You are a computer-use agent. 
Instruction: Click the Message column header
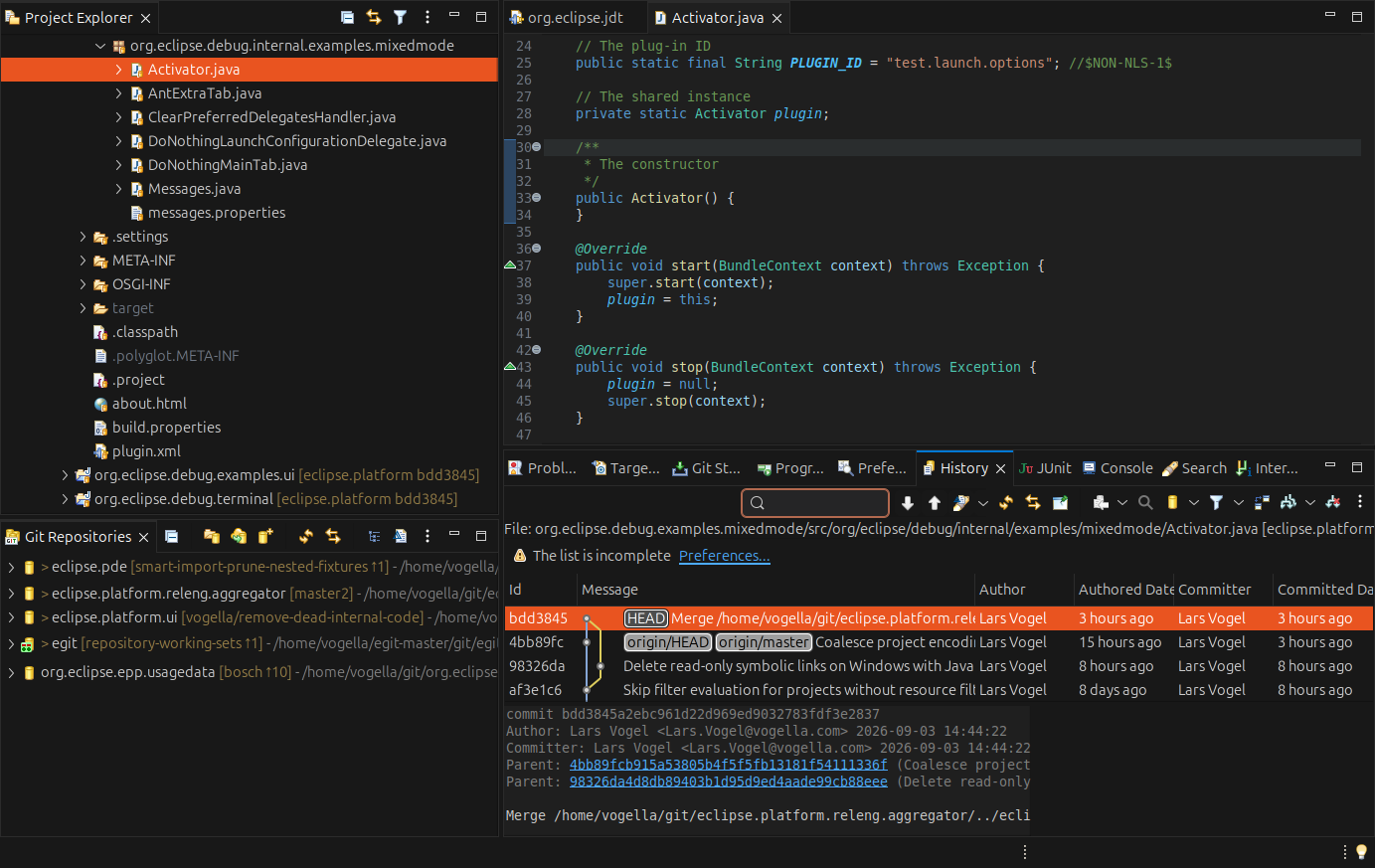[x=773, y=590]
